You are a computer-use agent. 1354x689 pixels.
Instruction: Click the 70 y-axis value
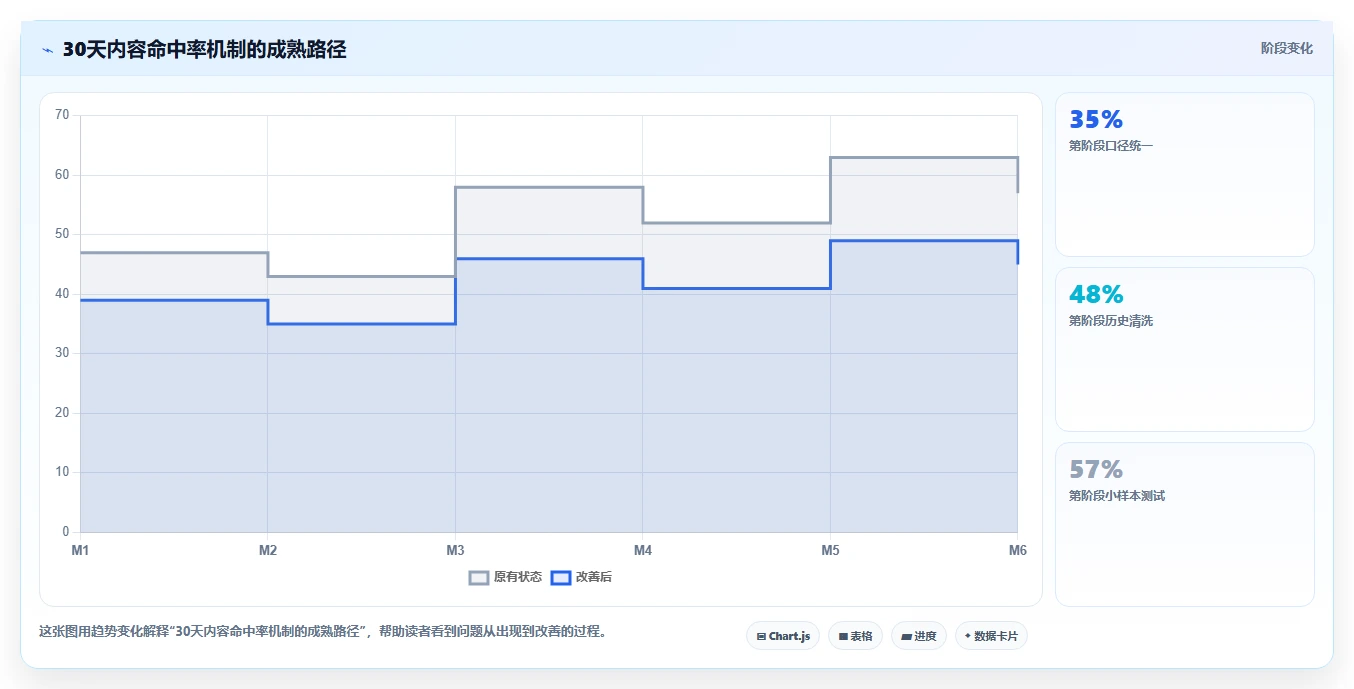[62, 115]
